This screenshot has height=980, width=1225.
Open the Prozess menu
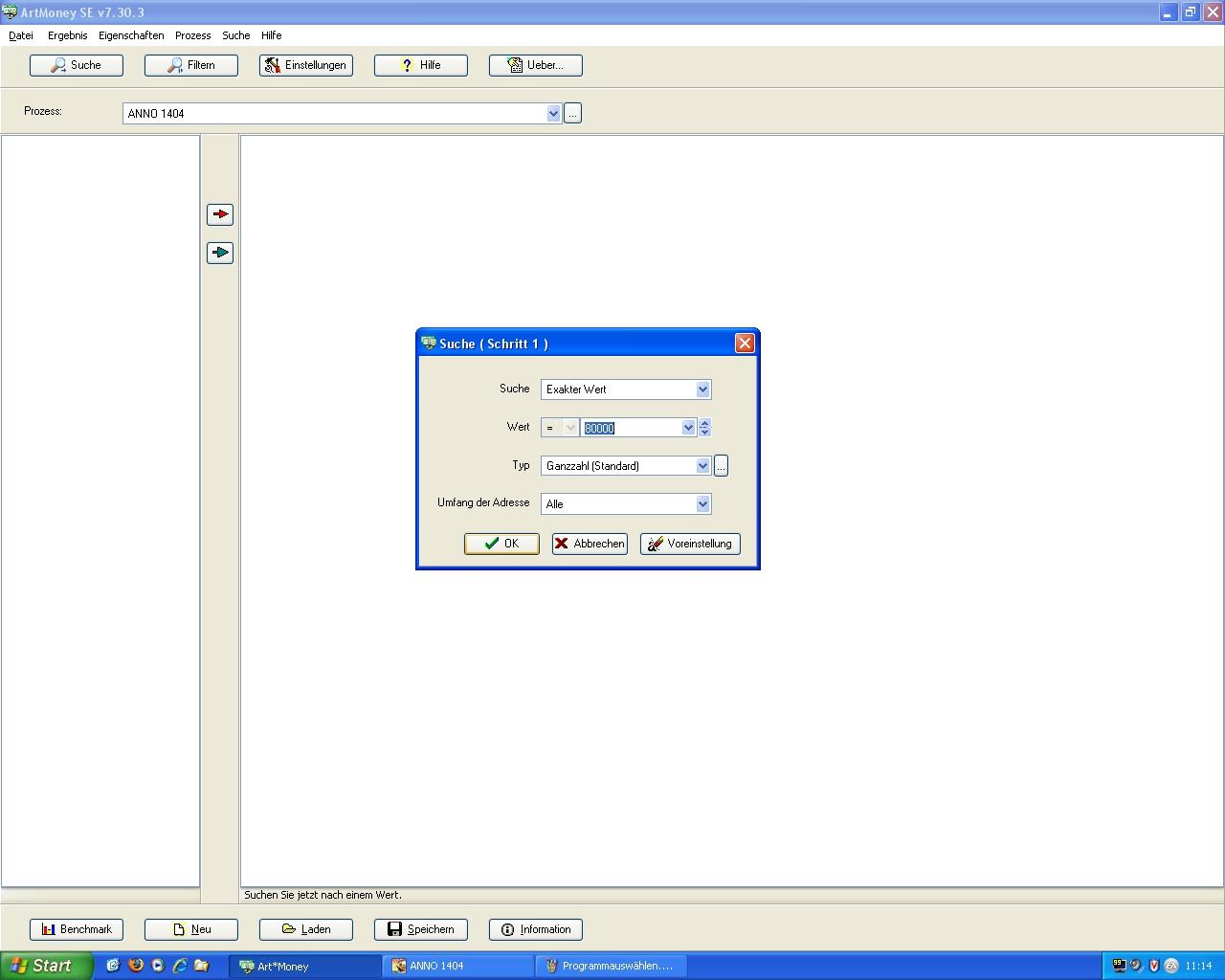tap(192, 35)
